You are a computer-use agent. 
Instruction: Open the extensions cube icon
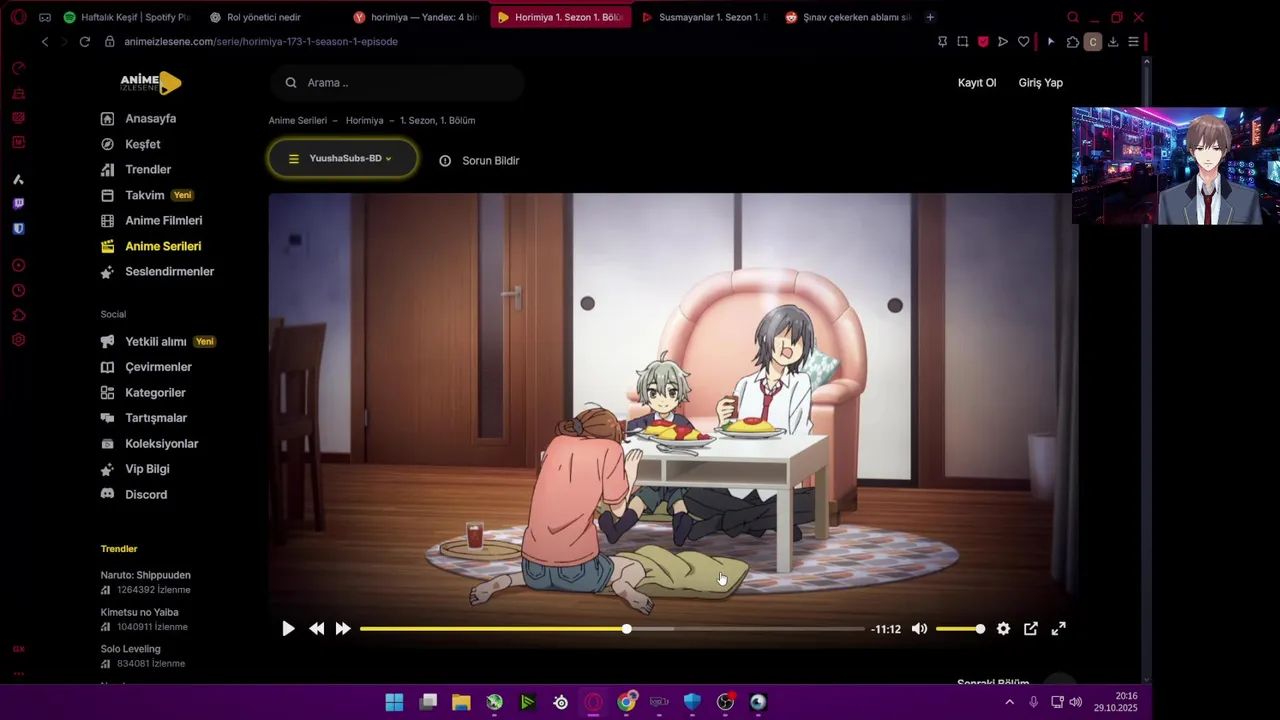click(x=1073, y=42)
